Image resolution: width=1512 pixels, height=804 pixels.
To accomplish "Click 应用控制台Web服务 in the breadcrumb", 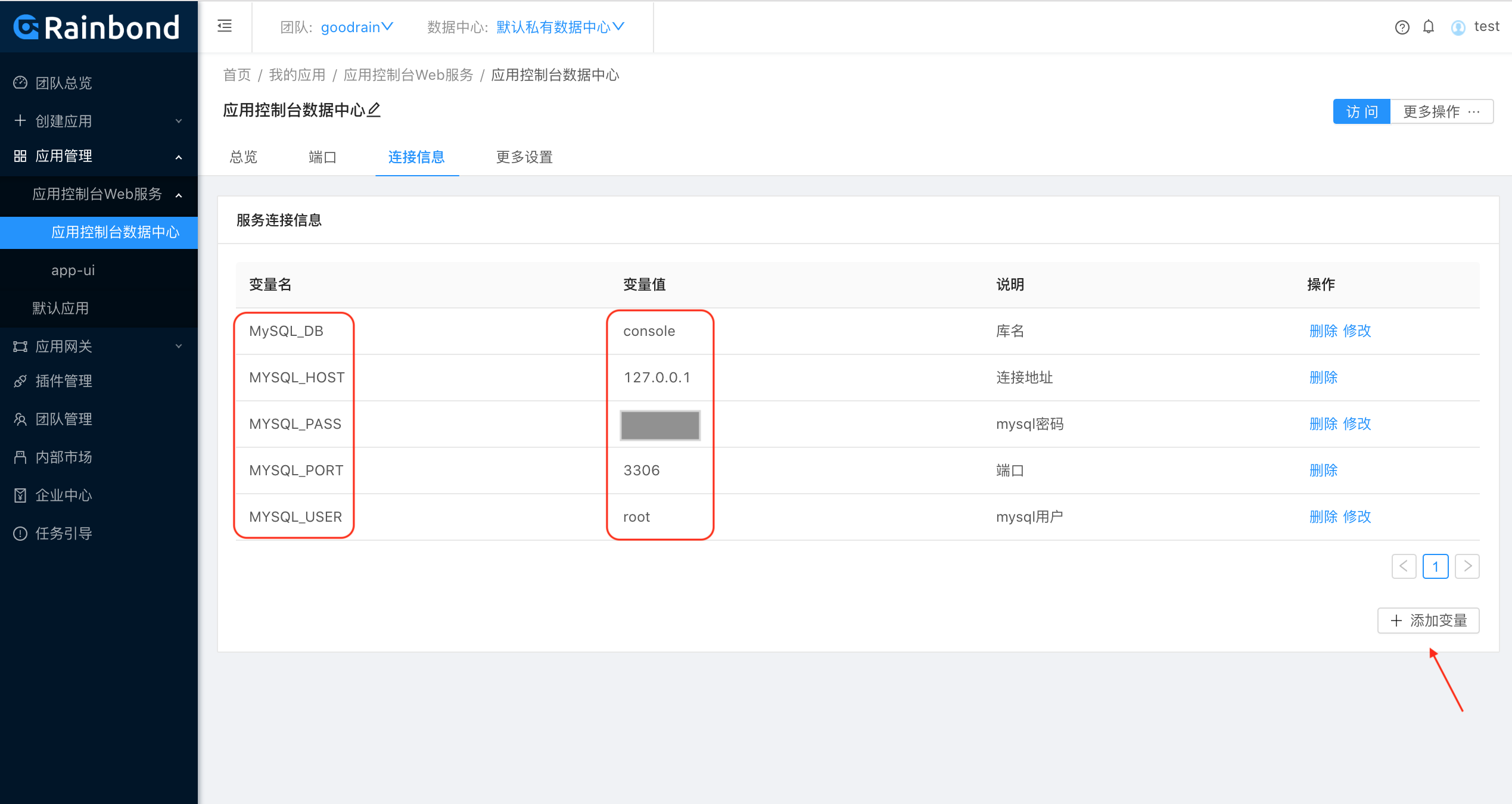I will tap(408, 74).
